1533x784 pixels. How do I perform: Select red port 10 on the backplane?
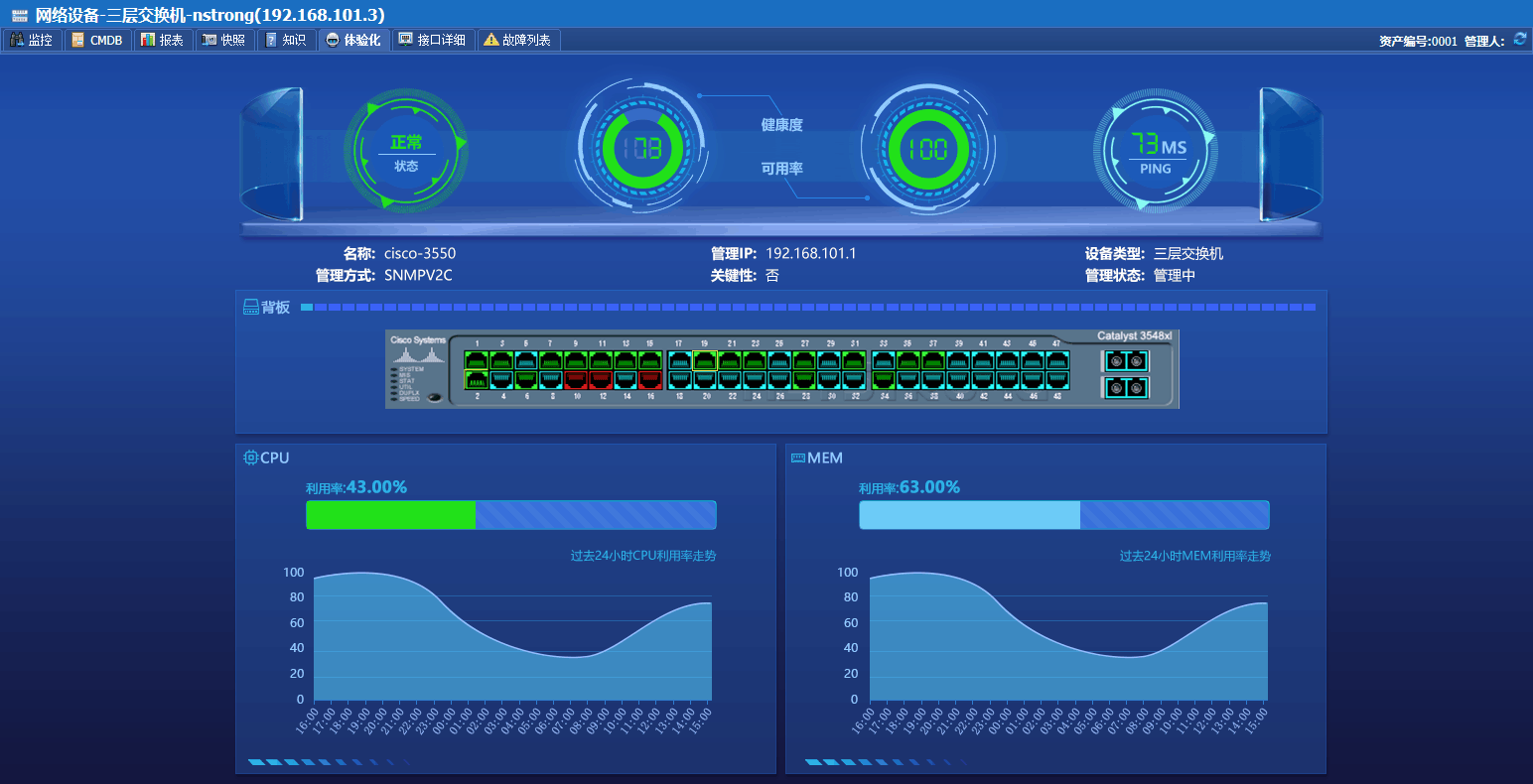pos(577,380)
